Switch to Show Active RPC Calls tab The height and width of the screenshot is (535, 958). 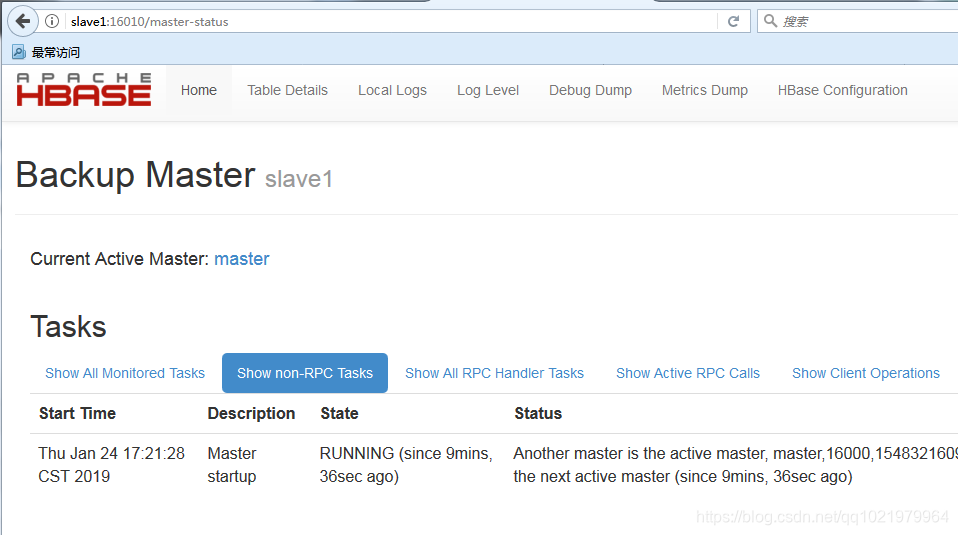(x=687, y=373)
